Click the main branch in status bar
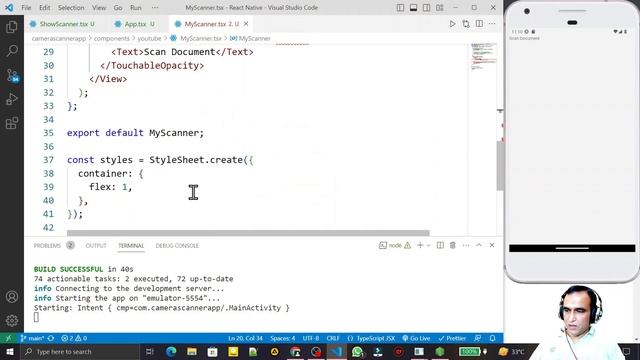The width and height of the screenshot is (640, 360). pyautogui.click(x=32, y=338)
